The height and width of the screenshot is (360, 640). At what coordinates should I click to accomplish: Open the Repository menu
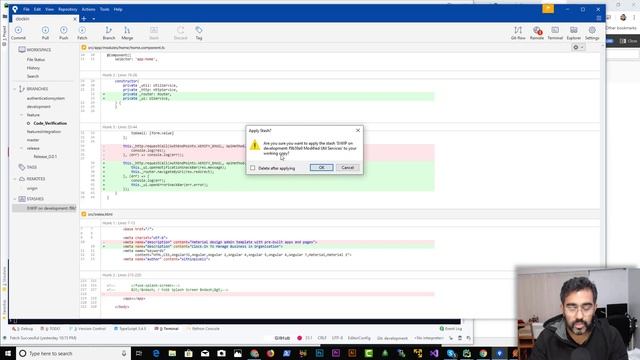(68, 9)
